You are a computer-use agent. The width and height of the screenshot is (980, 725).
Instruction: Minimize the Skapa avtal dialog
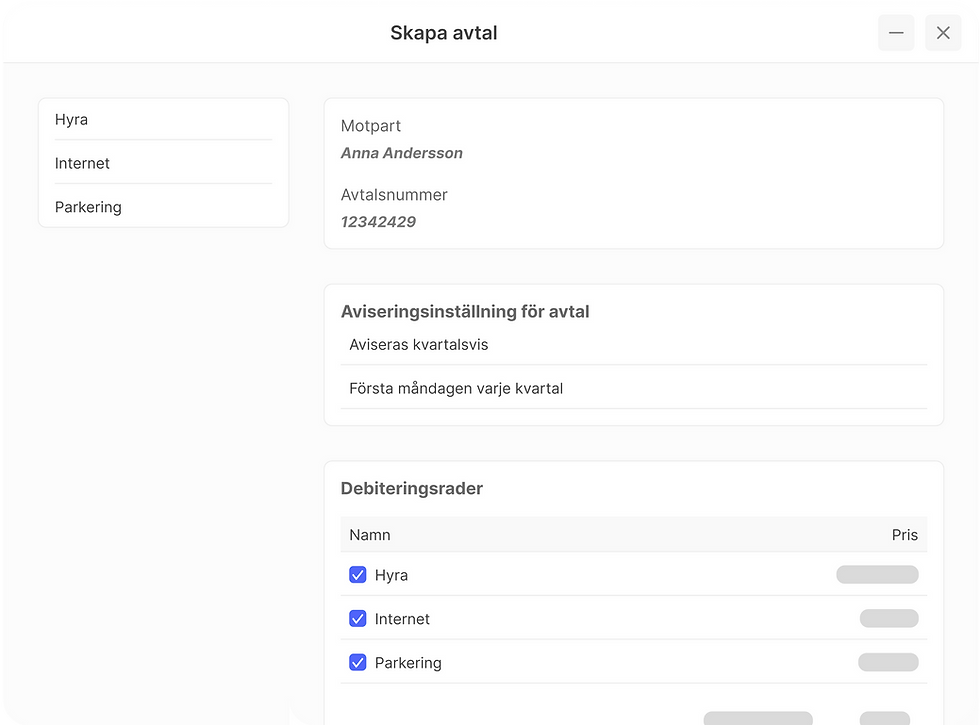[896, 33]
